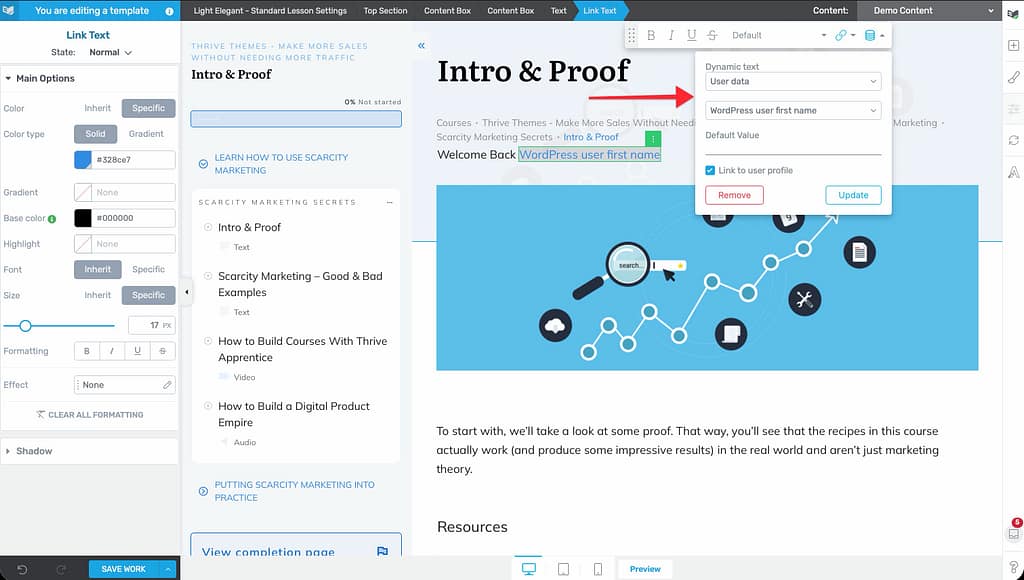This screenshot has height=580, width=1024.
Task: Set Font option to Specific
Action: point(148,269)
